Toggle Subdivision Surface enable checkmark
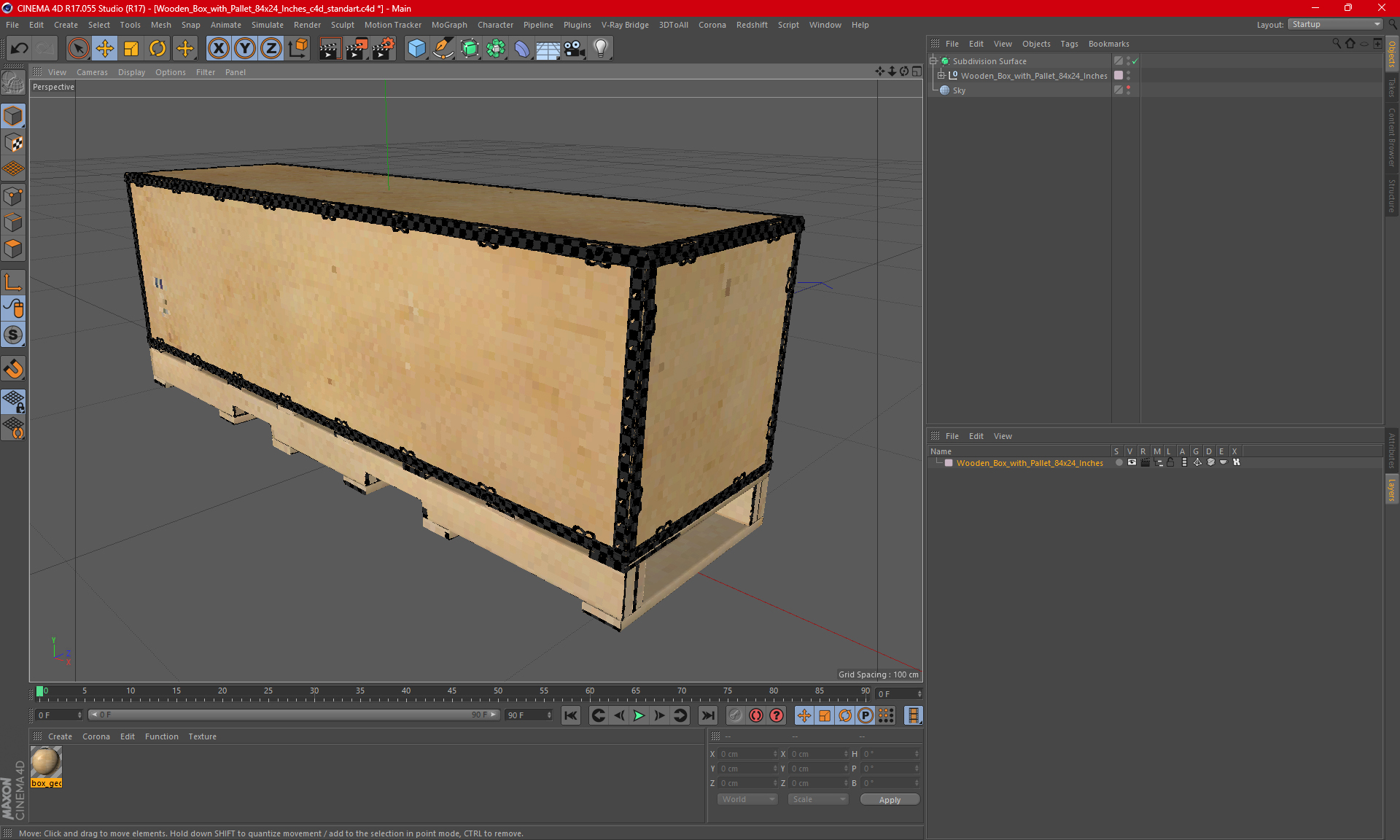The width and height of the screenshot is (1400, 840). [x=1135, y=61]
